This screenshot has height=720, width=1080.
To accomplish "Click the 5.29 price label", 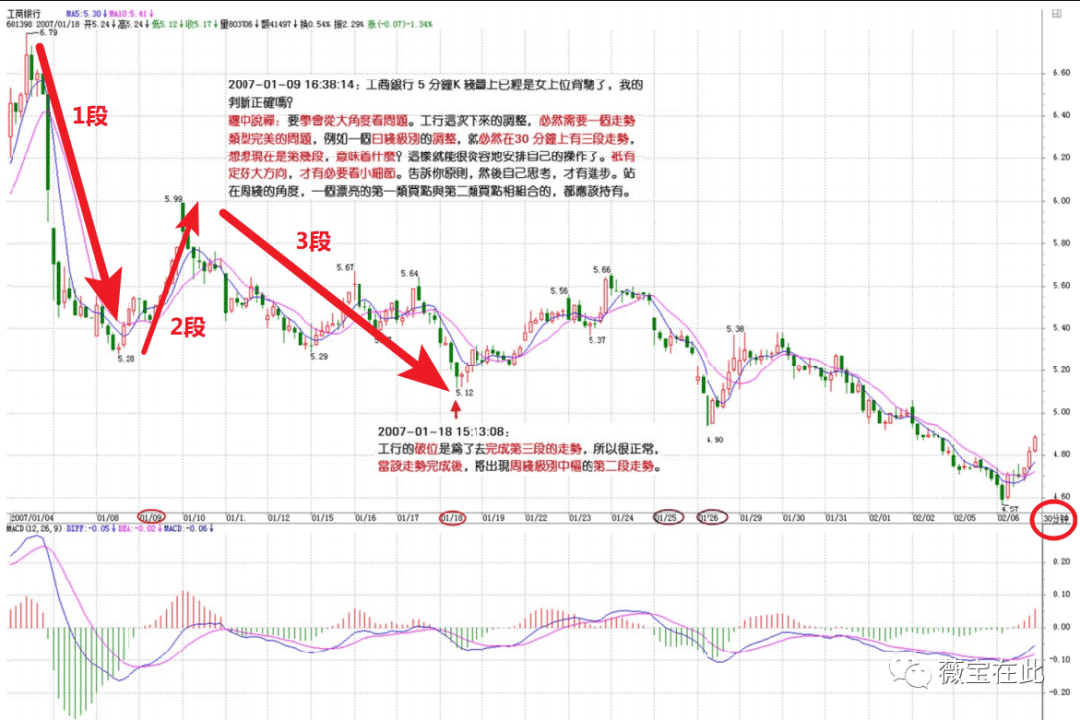I will coord(319,357).
